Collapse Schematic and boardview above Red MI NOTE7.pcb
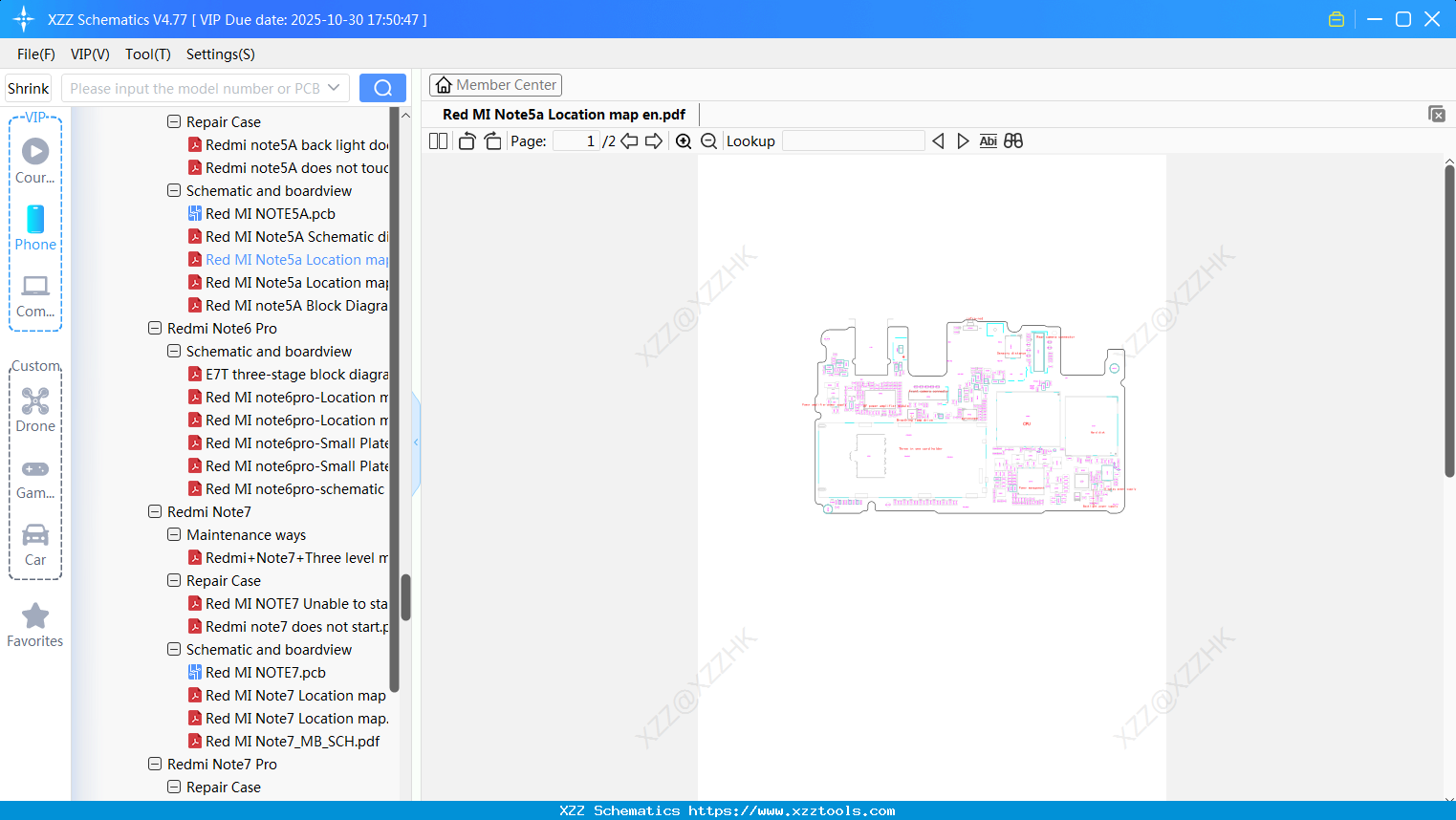1456x820 pixels. 174,649
